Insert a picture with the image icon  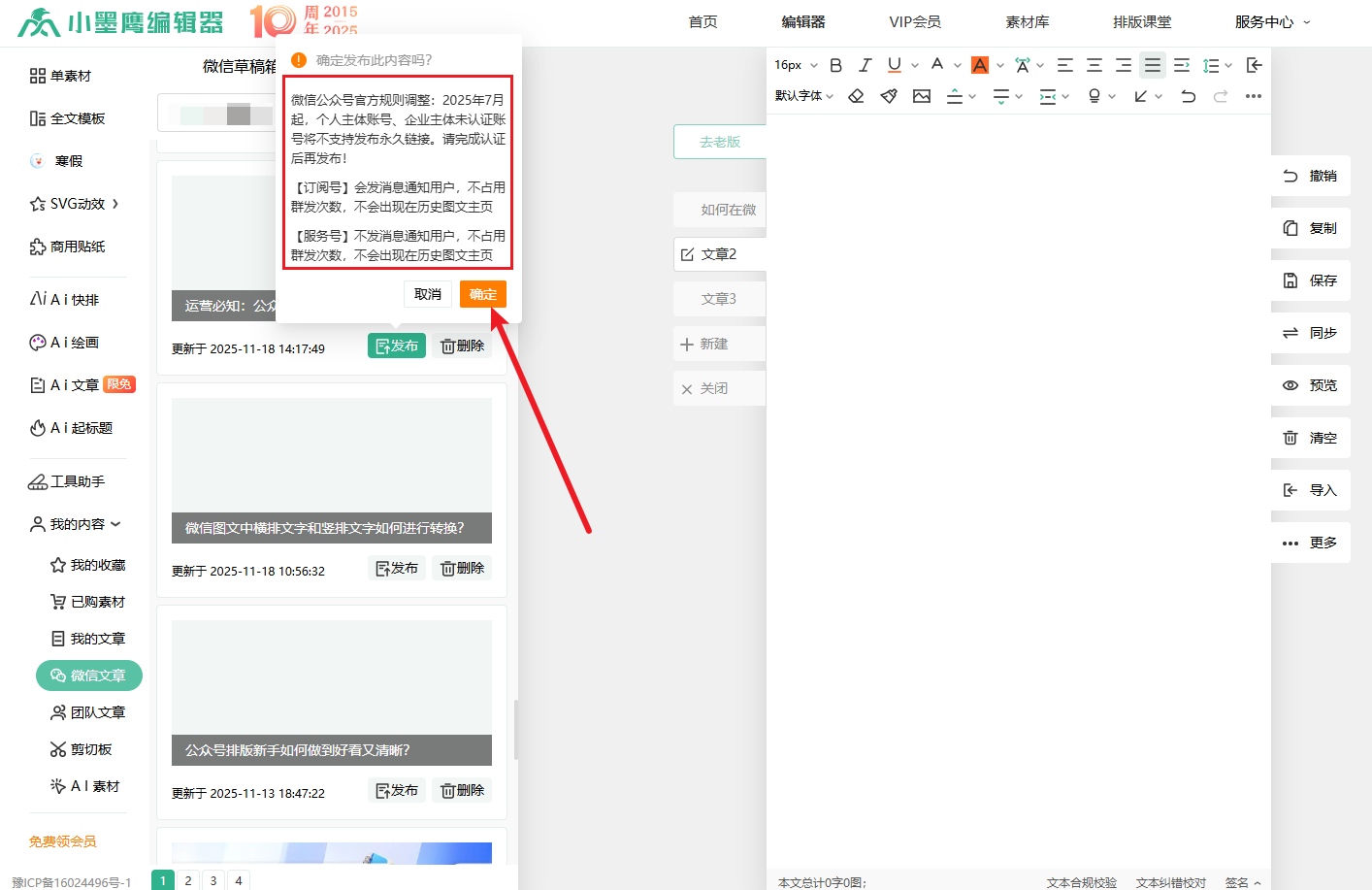point(922,96)
